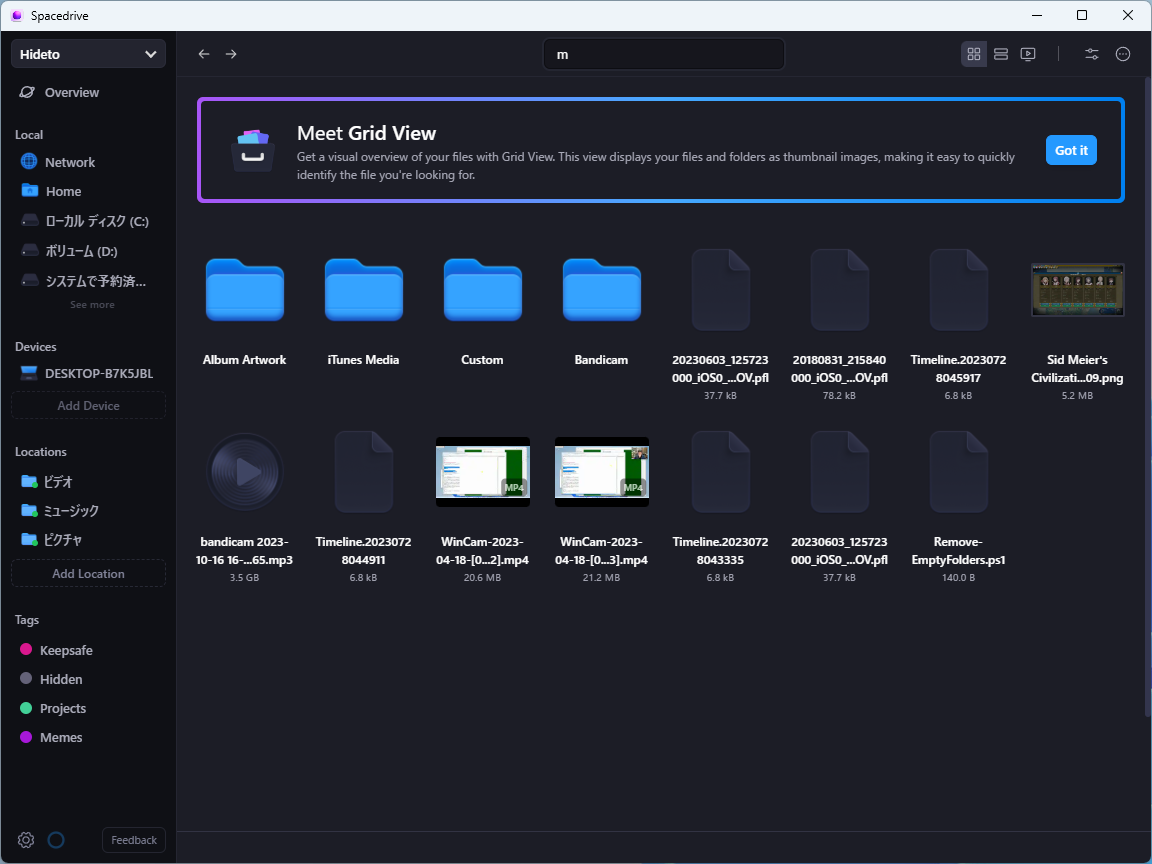This screenshot has width=1152, height=864.
Task: Show more drives via See more
Action: (x=92, y=304)
